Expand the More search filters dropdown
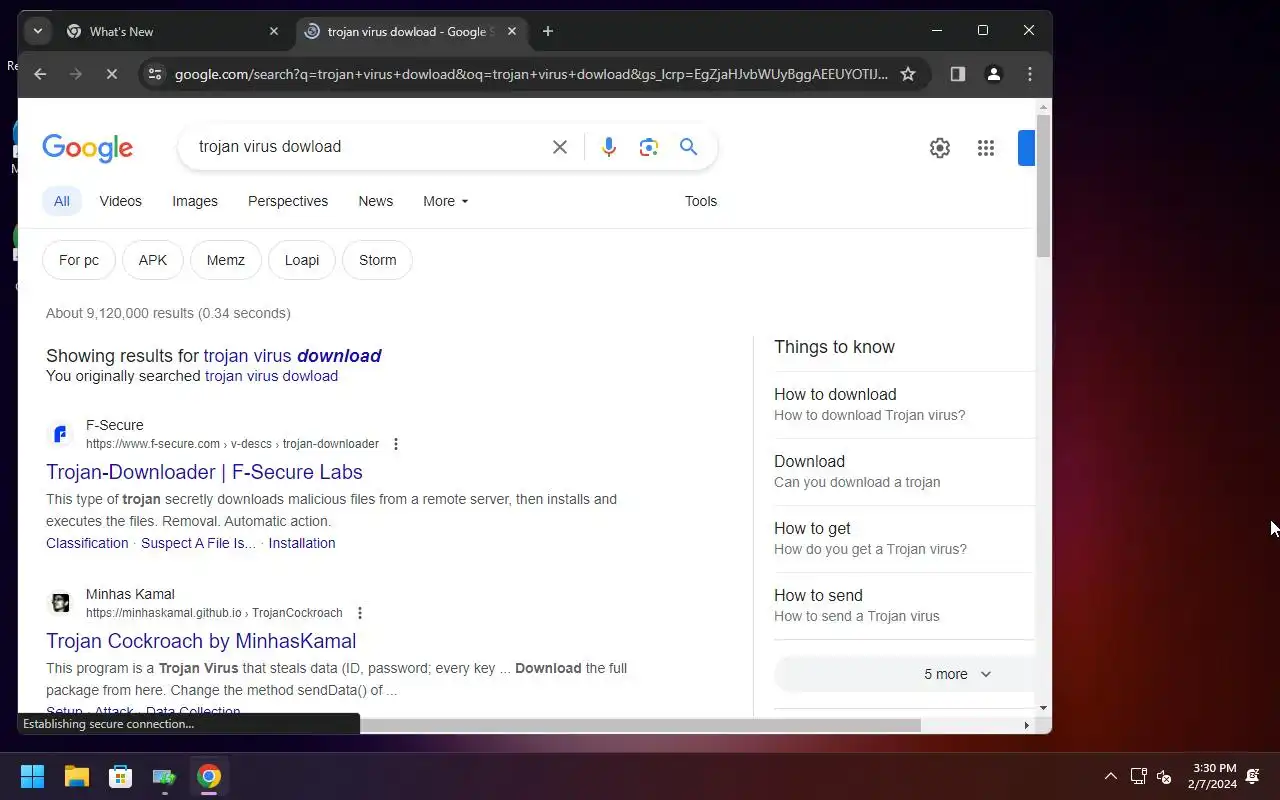This screenshot has height=800, width=1280. coord(446,201)
